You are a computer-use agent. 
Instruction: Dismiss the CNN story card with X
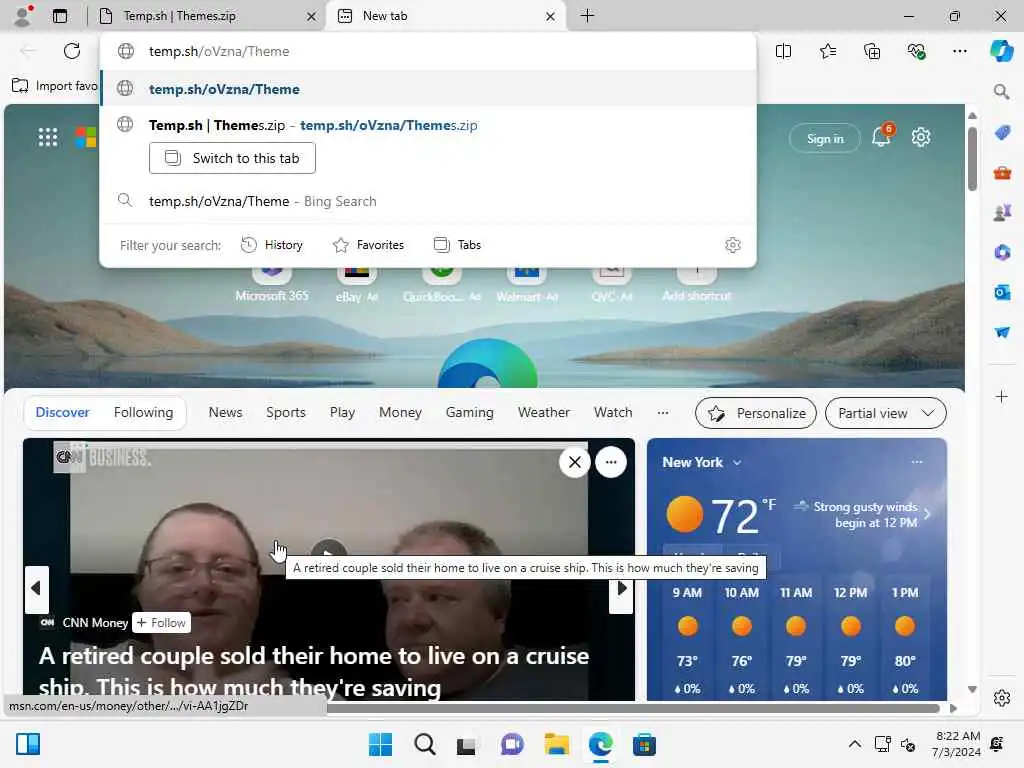(x=575, y=462)
